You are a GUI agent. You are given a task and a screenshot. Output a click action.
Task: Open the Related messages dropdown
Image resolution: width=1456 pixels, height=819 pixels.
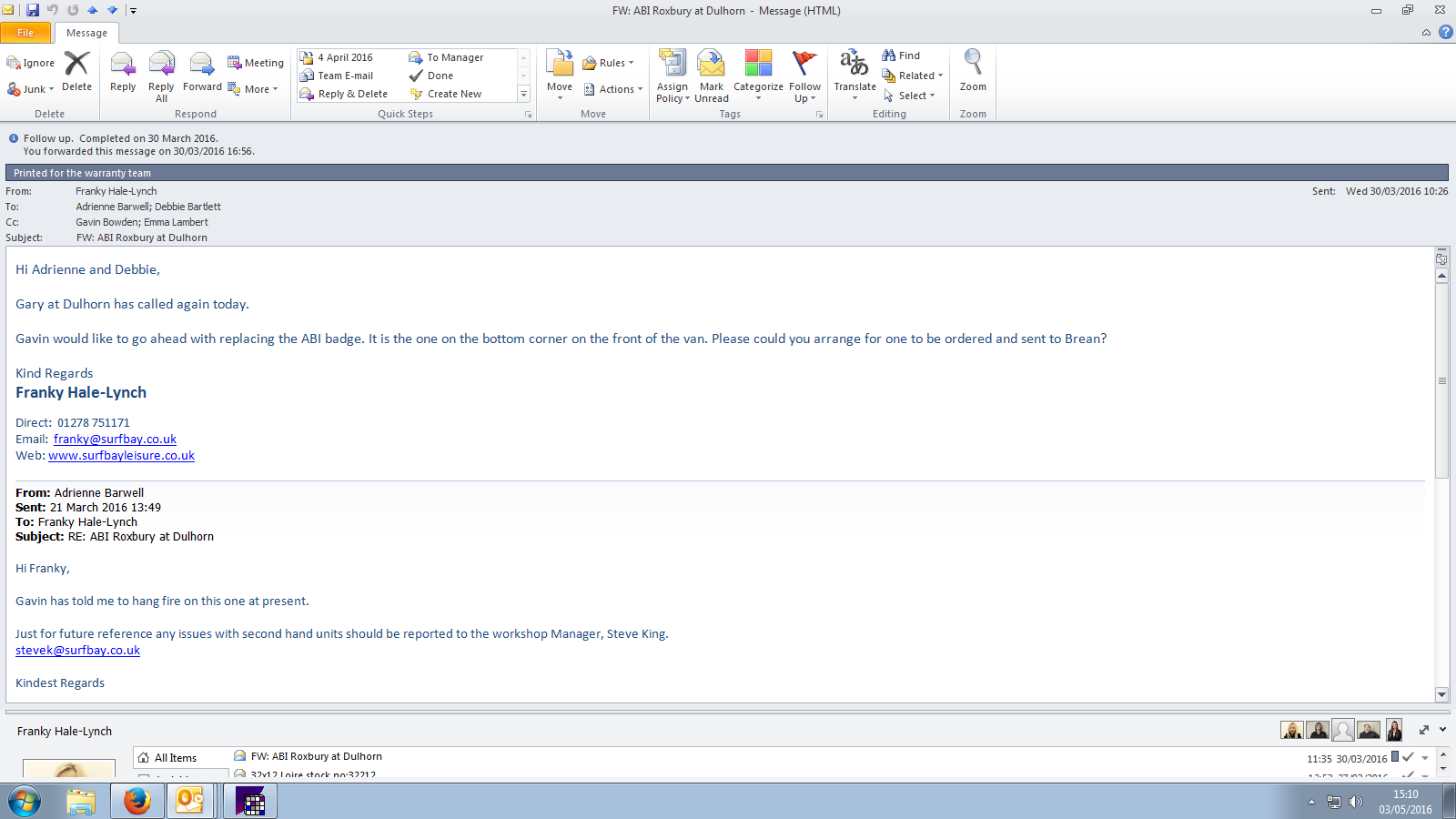tap(913, 76)
